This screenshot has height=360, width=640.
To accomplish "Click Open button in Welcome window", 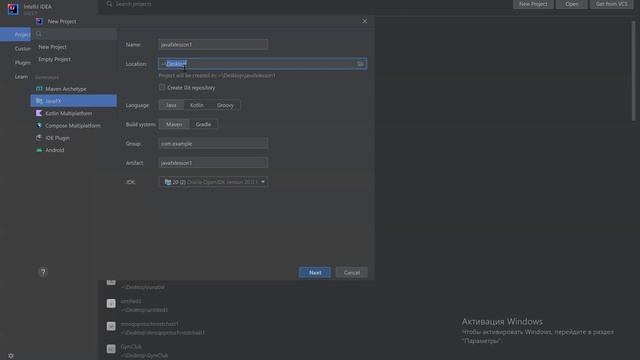I will click(x=571, y=4).
